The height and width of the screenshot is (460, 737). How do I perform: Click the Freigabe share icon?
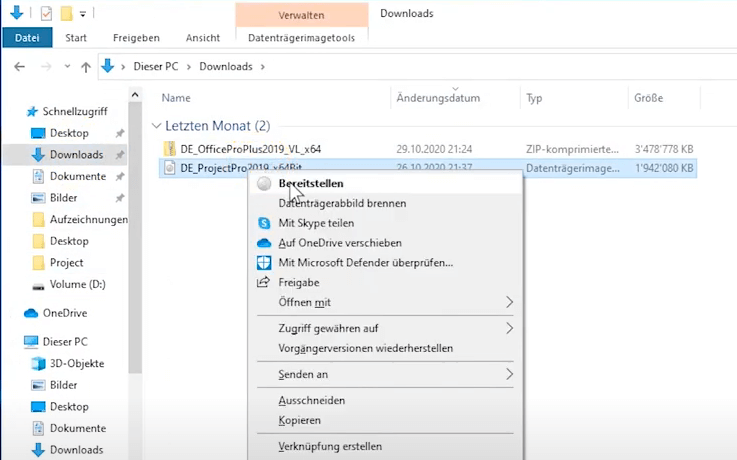point(264,282)
